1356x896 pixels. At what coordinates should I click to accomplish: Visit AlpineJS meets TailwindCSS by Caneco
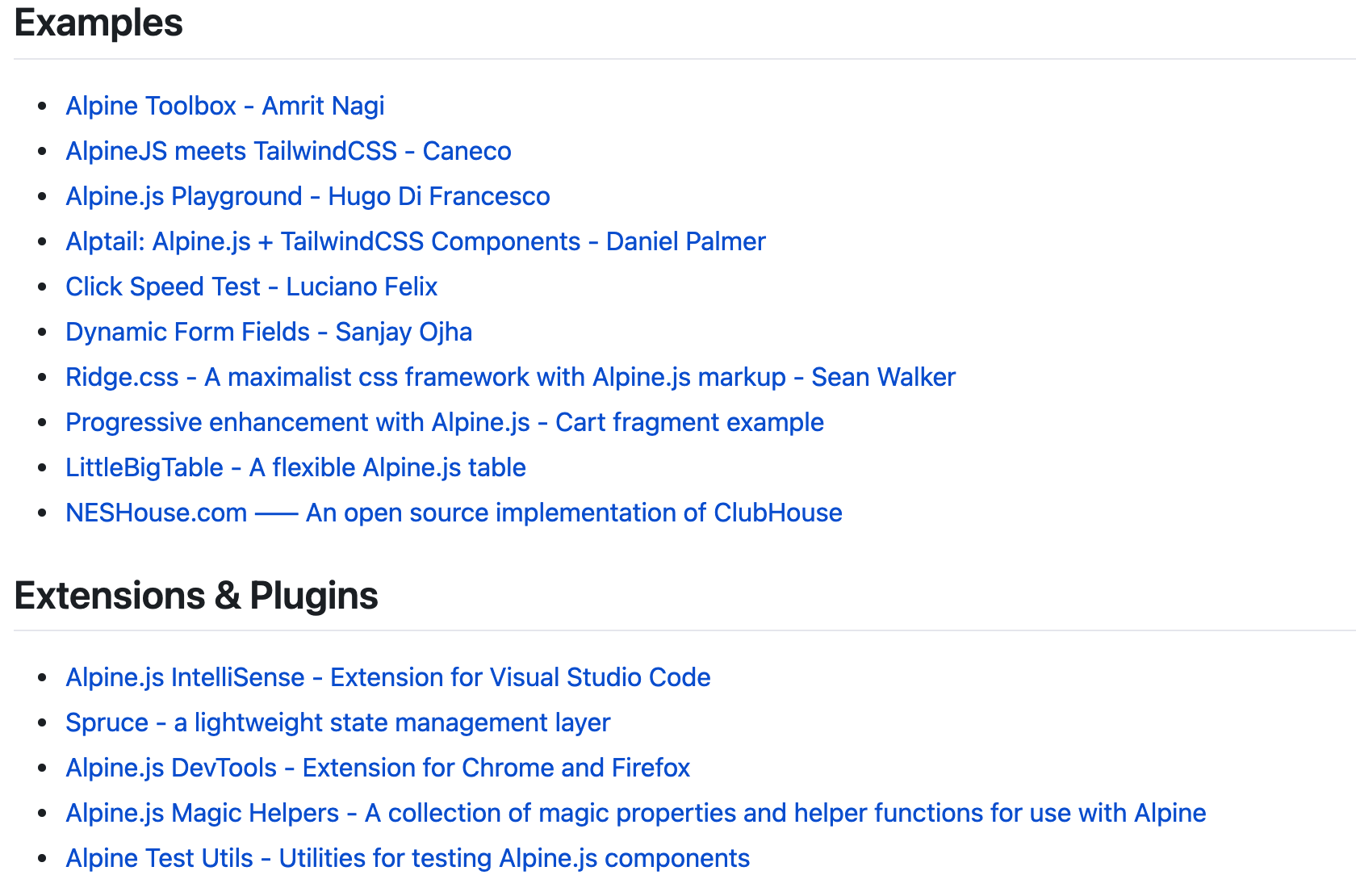(288, 151)
